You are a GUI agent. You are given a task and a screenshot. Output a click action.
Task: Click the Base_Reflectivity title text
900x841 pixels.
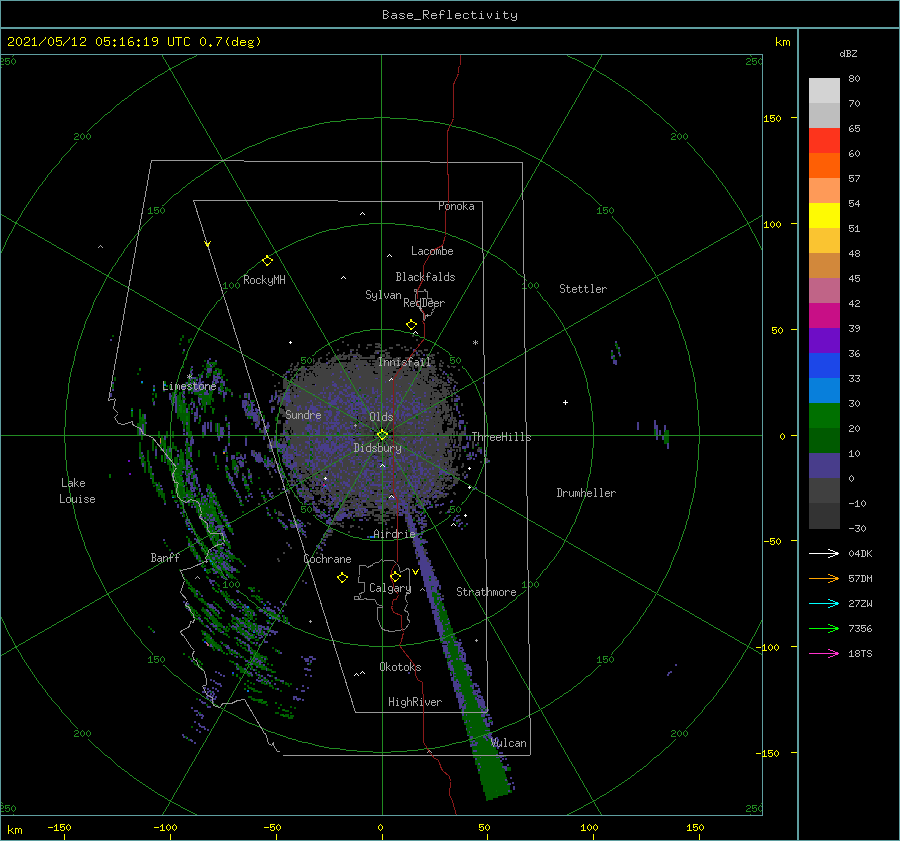[450, 15]
